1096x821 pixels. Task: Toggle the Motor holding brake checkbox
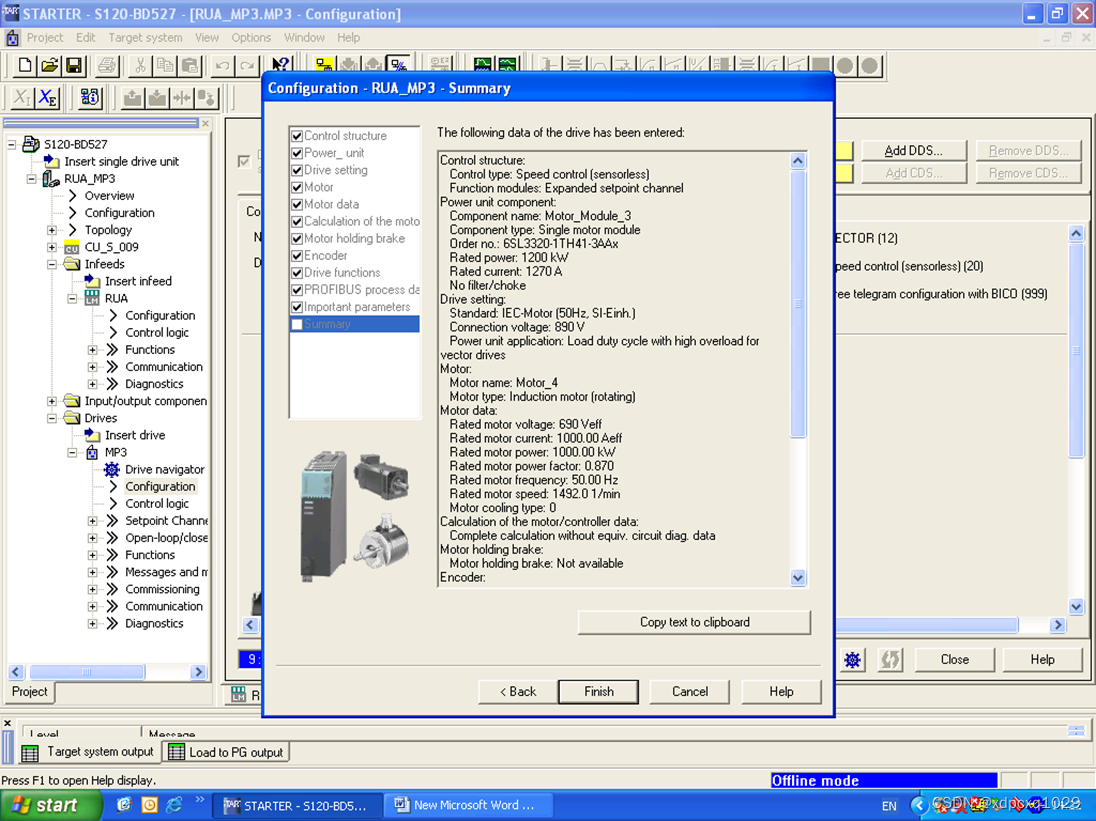click(297, 239)
